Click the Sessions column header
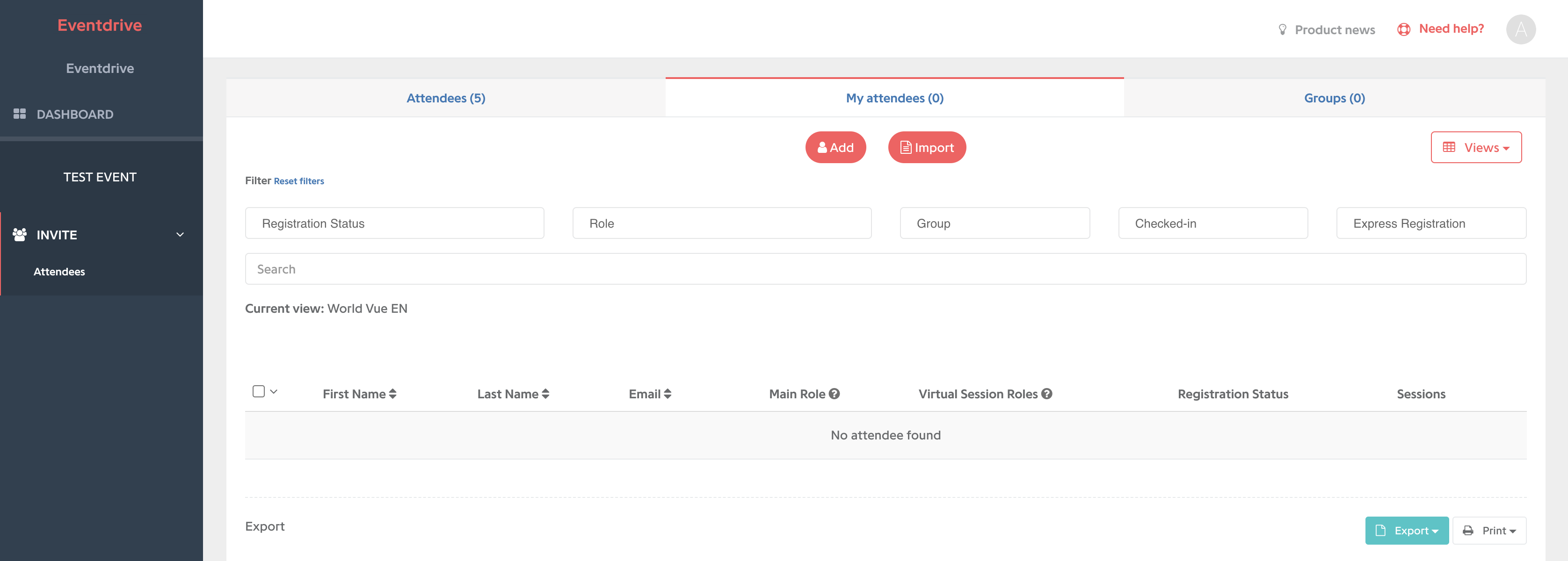 [1421, 394]
